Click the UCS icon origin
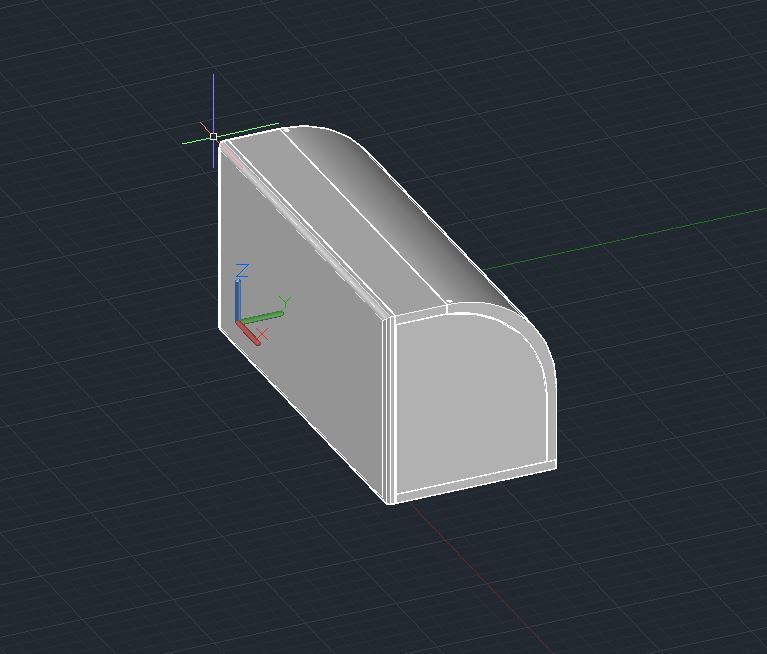 coord(238,323)
